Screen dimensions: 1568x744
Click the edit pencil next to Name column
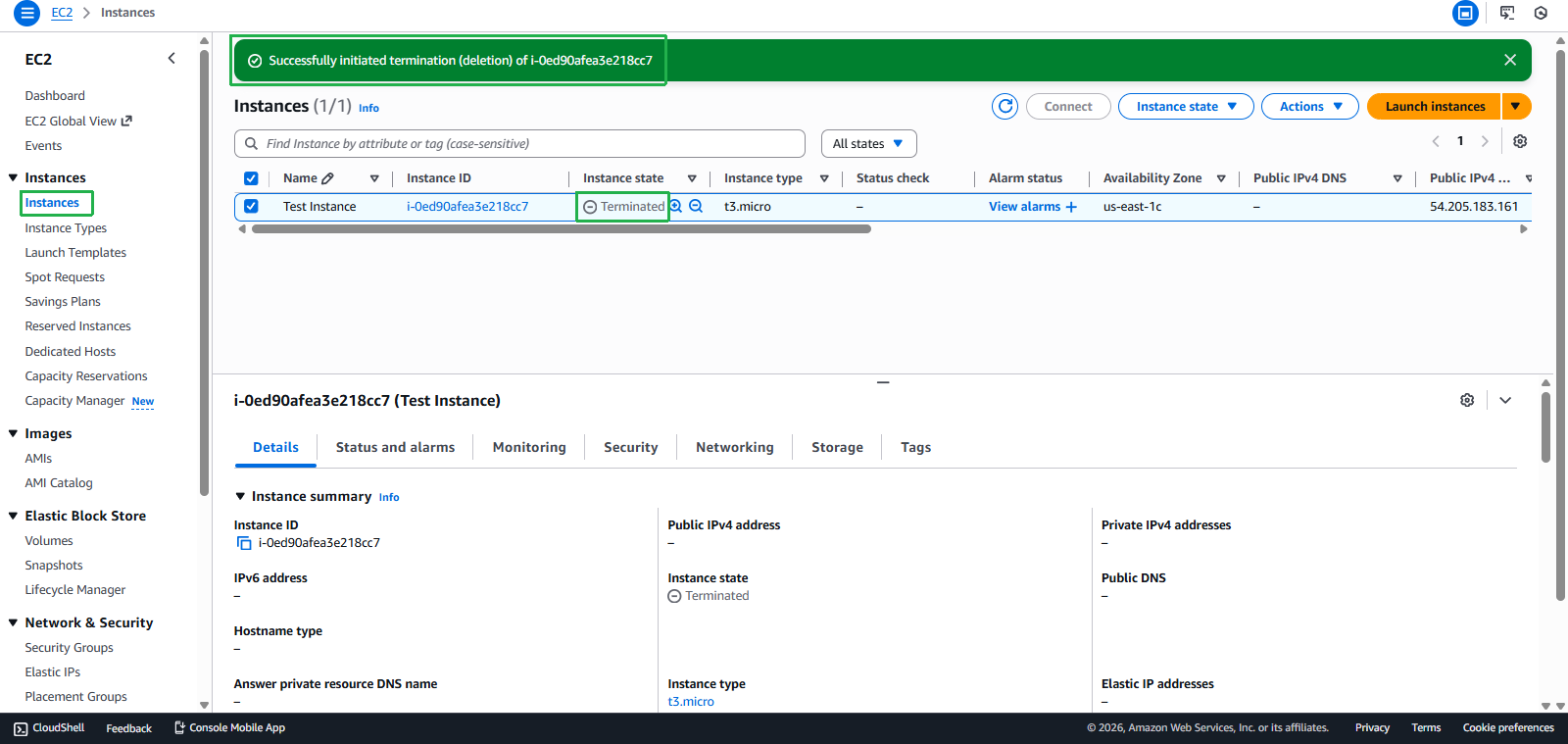(328, 178)
